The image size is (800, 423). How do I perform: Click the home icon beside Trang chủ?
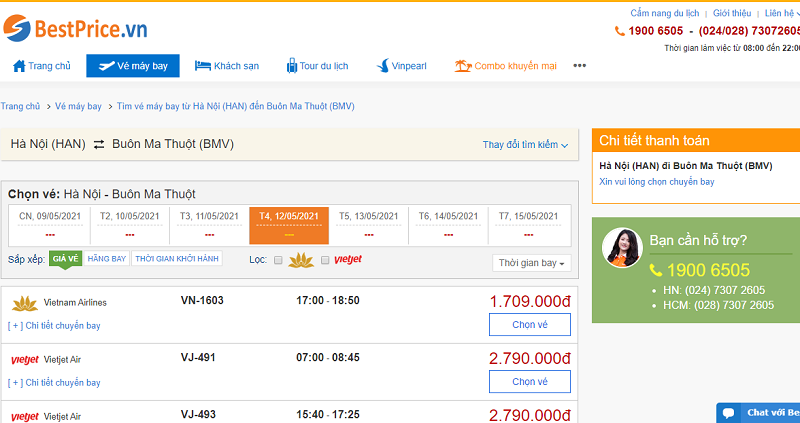pos(19,66)
